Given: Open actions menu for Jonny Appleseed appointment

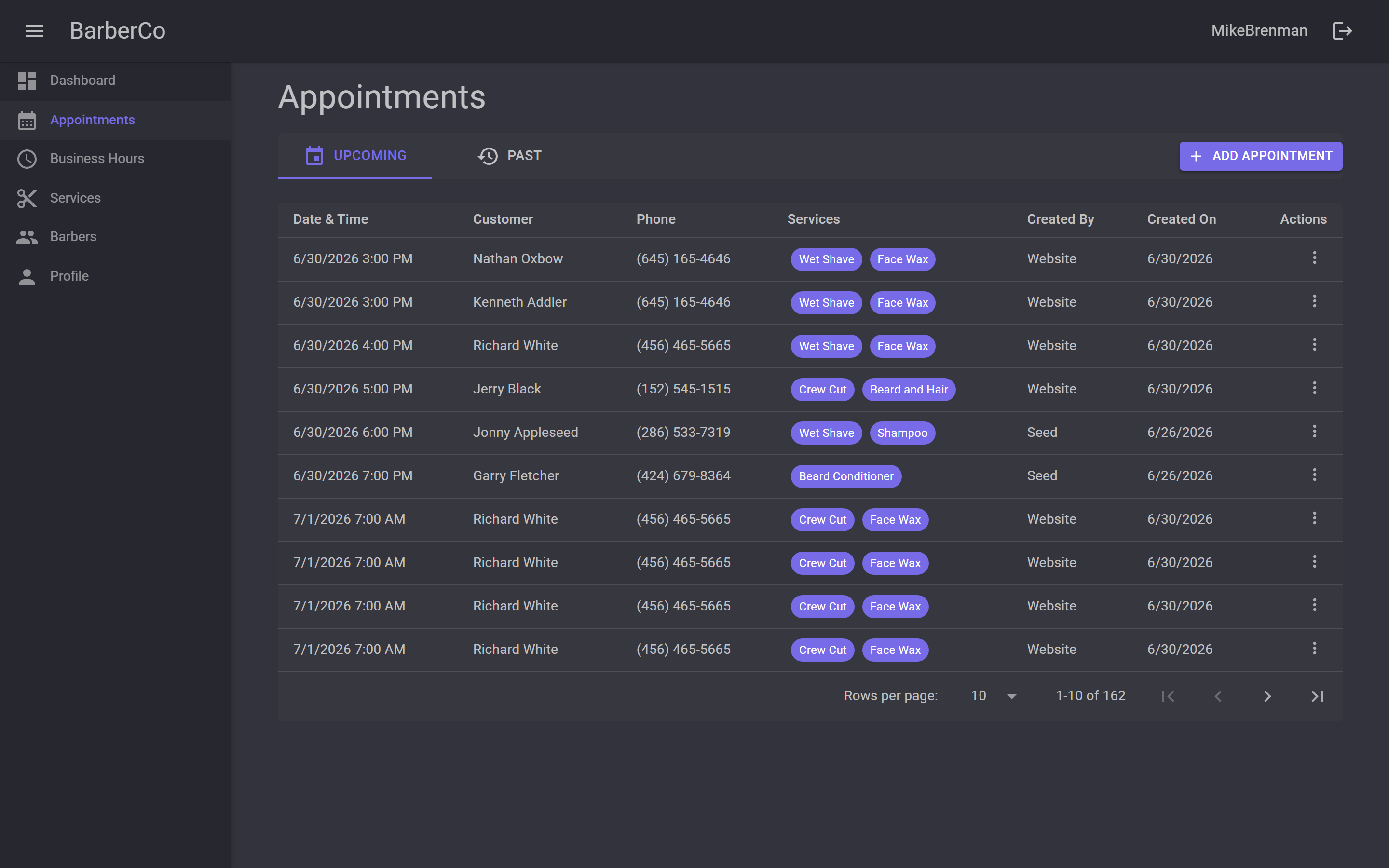Looking at the screenshot, I should click(1314, 431).
